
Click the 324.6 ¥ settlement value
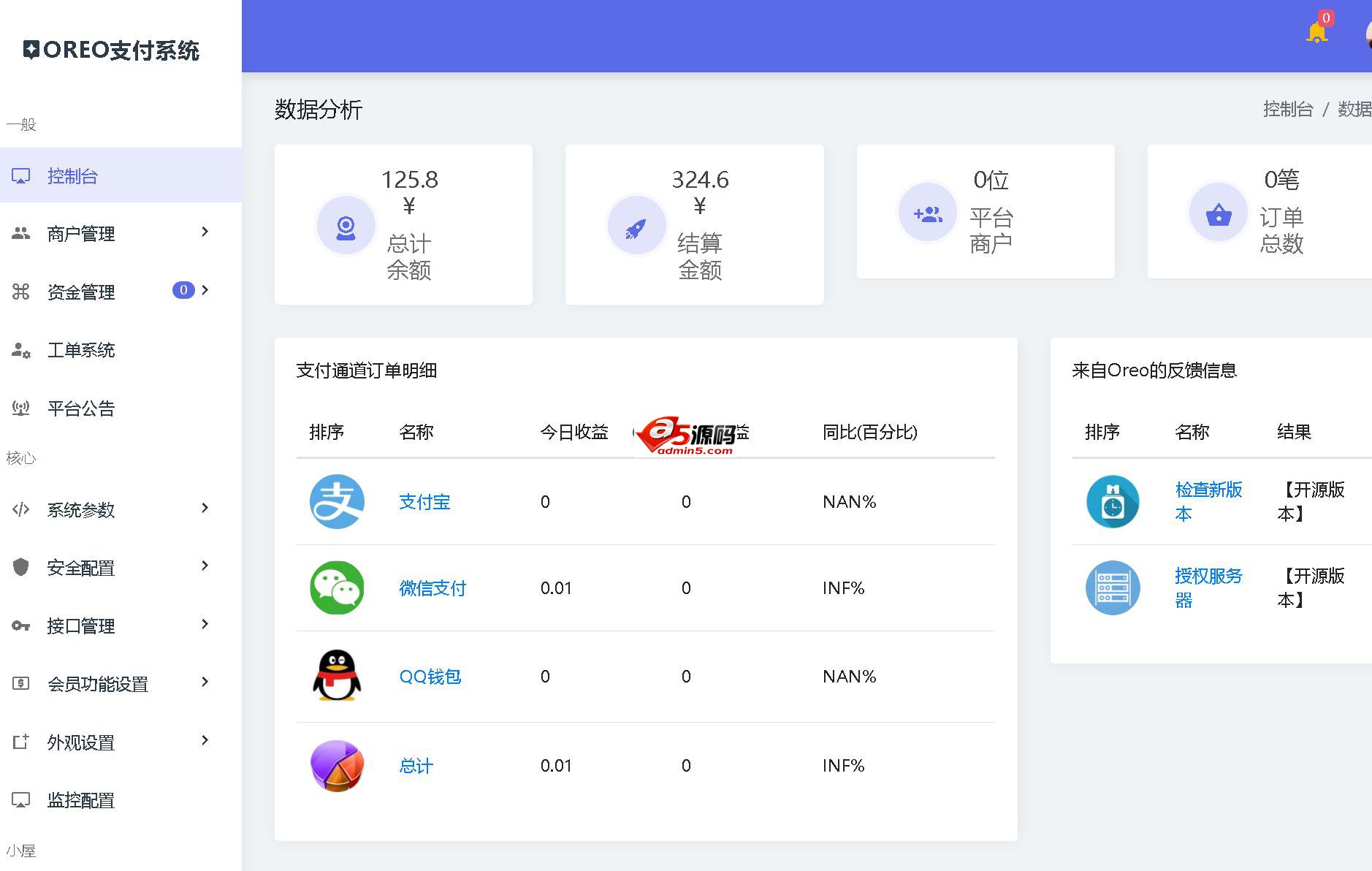(x=700, y=192)
